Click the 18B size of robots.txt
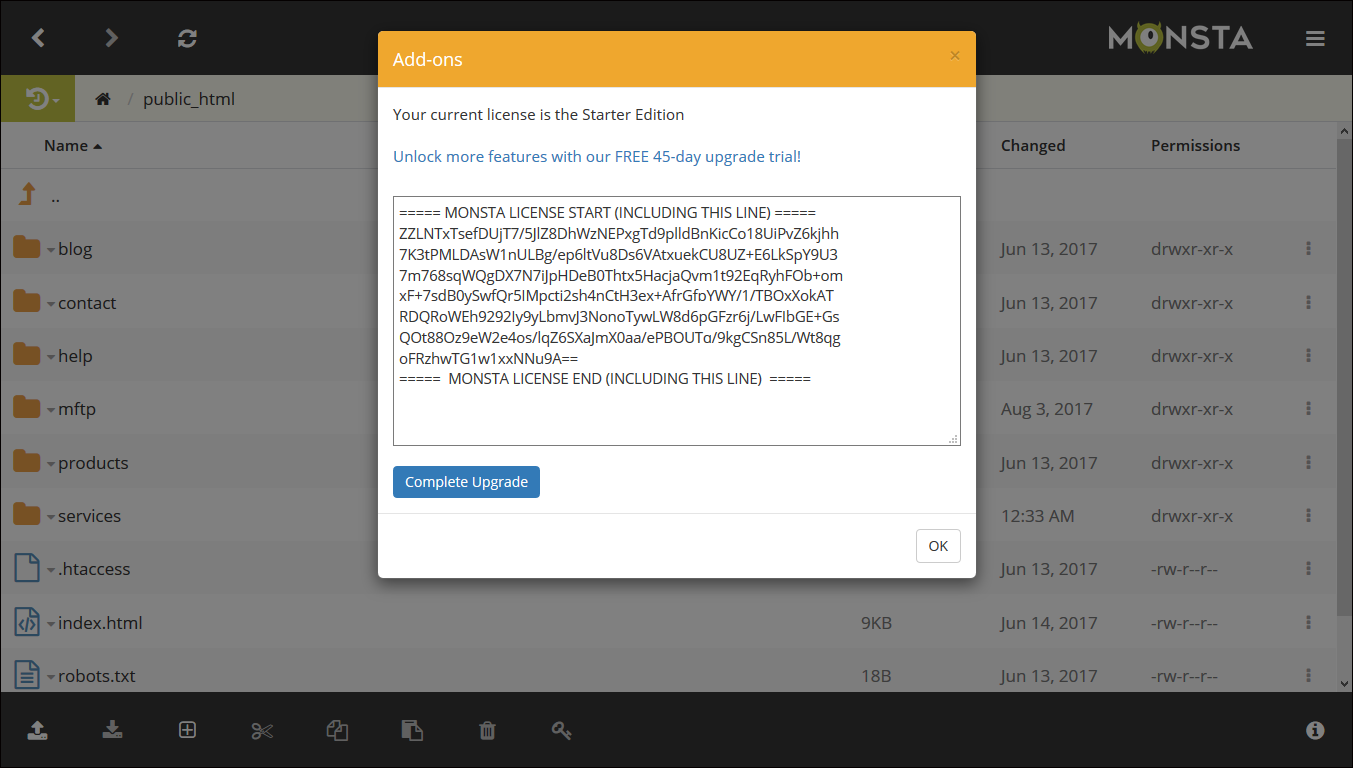Image resolution: width=1353 pixels, height=768 pixels. coord(876,676)
